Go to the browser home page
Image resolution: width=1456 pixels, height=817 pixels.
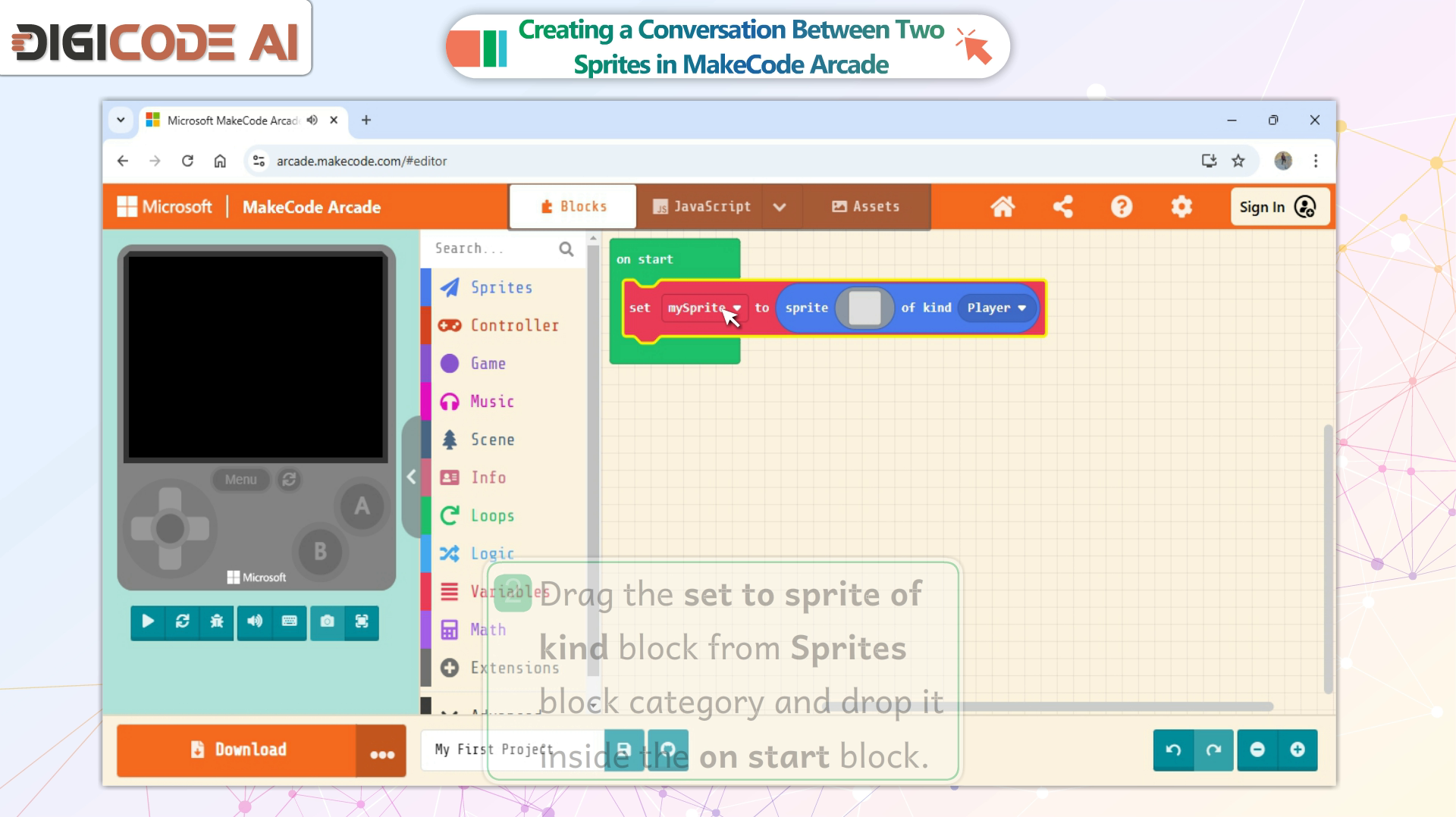220,161
